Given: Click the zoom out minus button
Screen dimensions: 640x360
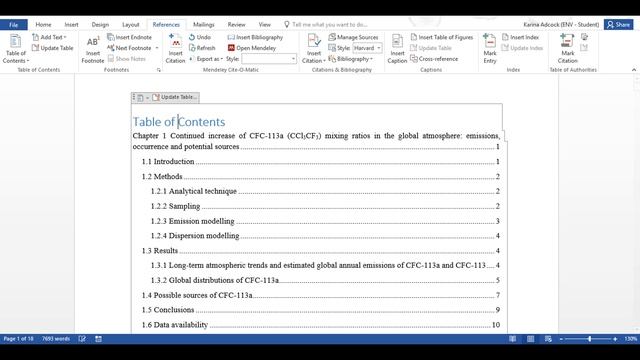Looking at the screenshot, I should (x=561, y=339).
